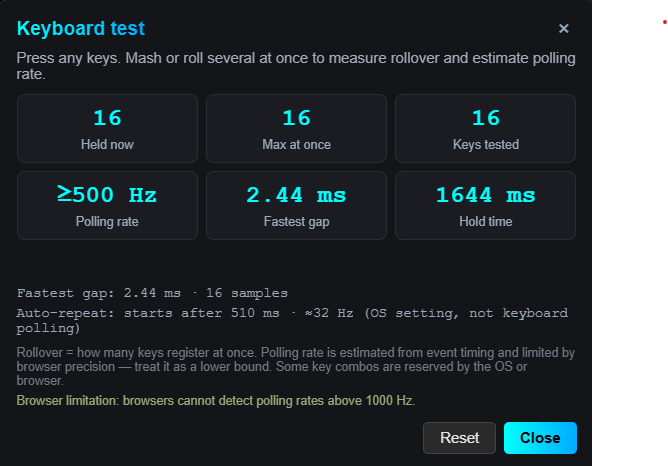Click the Browser limitation notice text
This screenshot has height=466, width=668.
coord(216,401)
